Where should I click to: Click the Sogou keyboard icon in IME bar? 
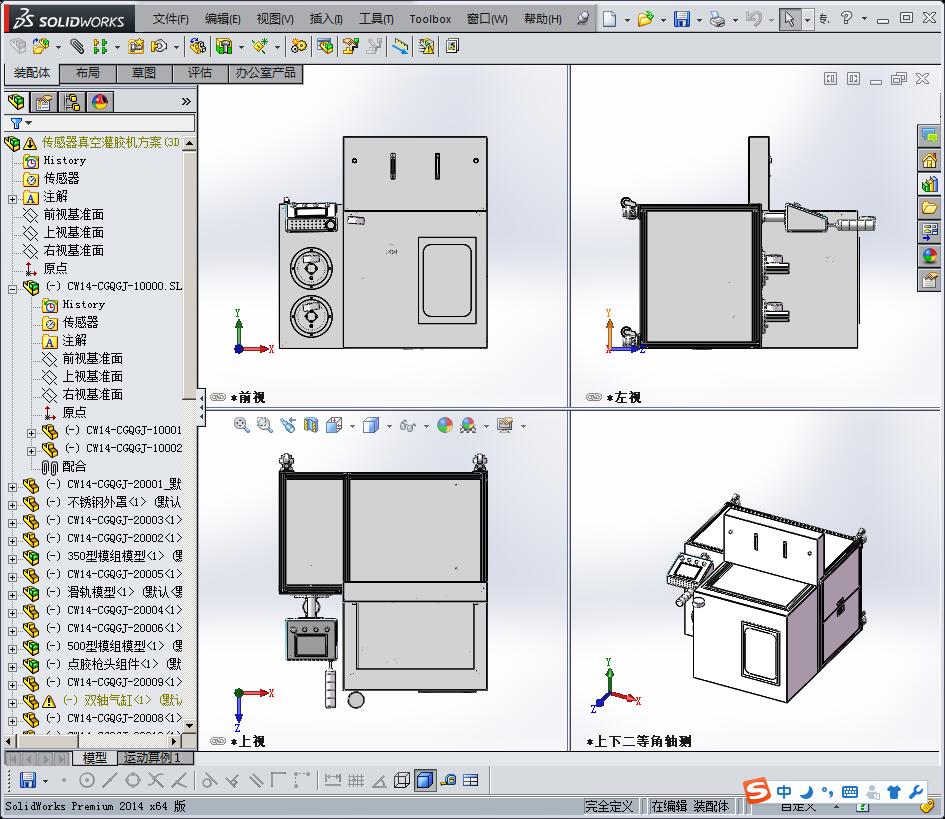pyautogui.click(x=850, y=792)
